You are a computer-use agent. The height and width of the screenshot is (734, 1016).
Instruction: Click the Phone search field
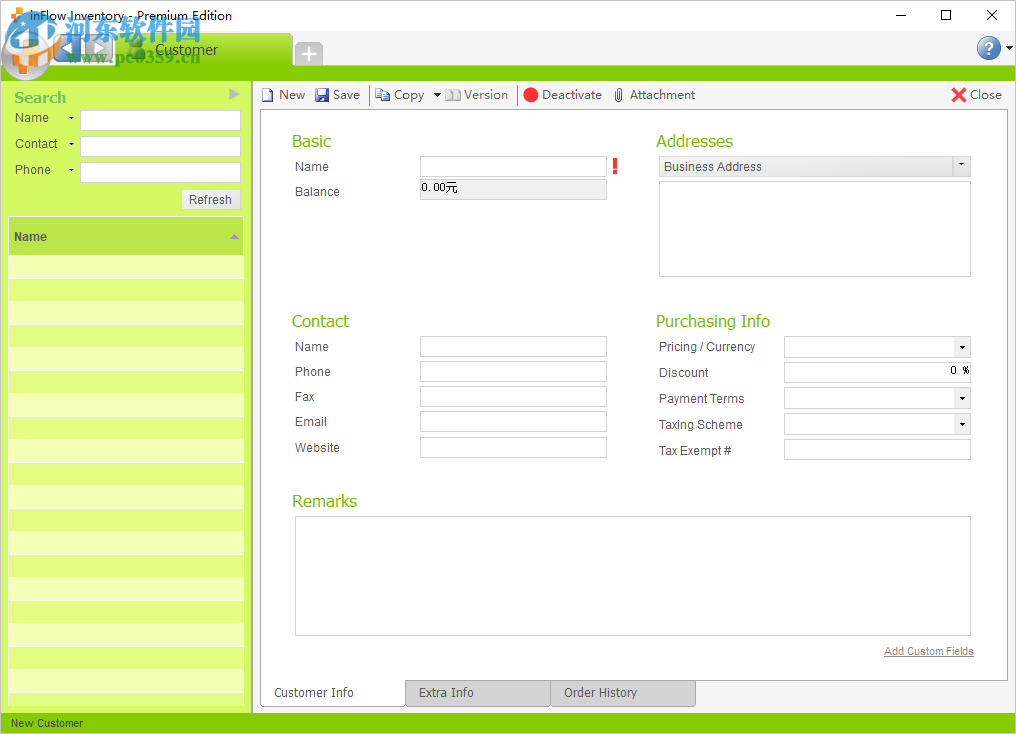tap(160, 172)
